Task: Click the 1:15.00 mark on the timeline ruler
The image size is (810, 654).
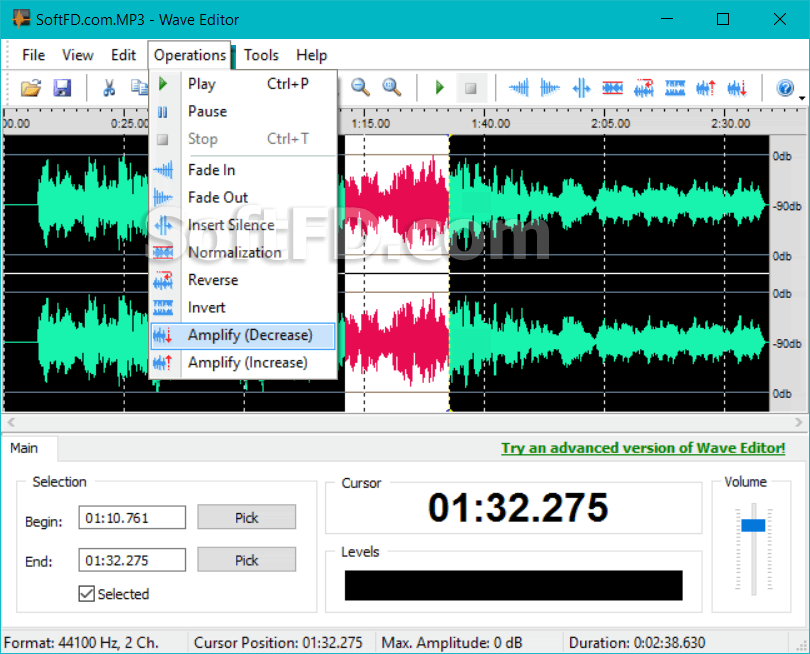Action: click(x=370, y=123)
